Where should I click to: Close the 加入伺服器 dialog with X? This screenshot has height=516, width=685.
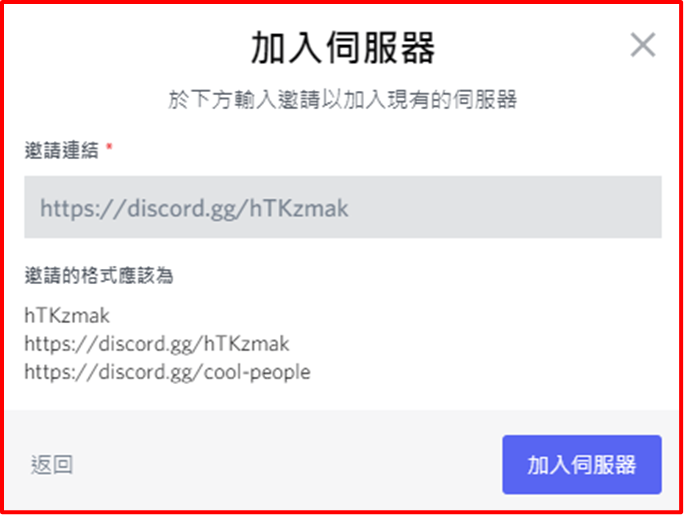point(643,45)
